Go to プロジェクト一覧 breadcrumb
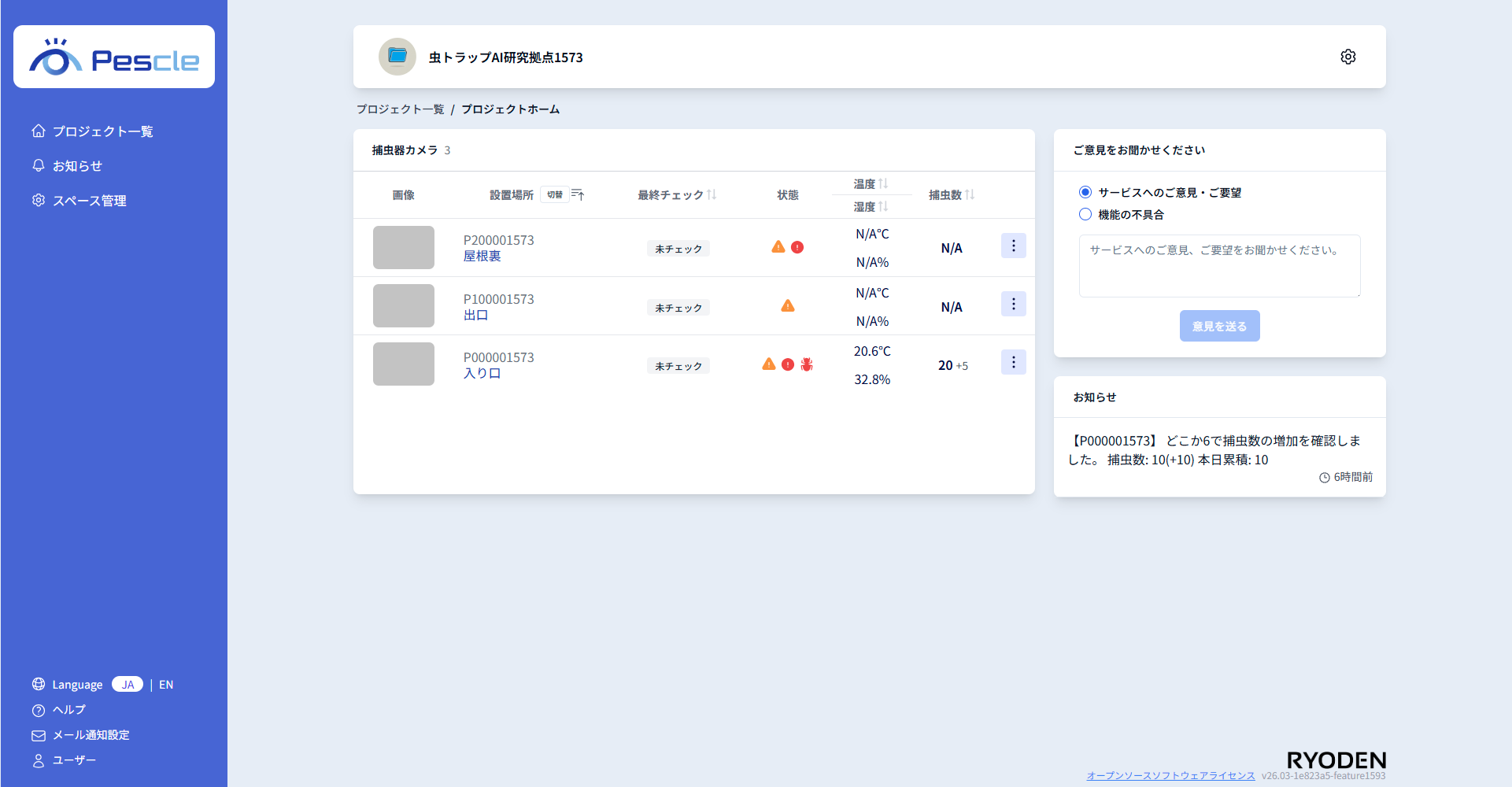1512x787 pixels. [401, 109]
